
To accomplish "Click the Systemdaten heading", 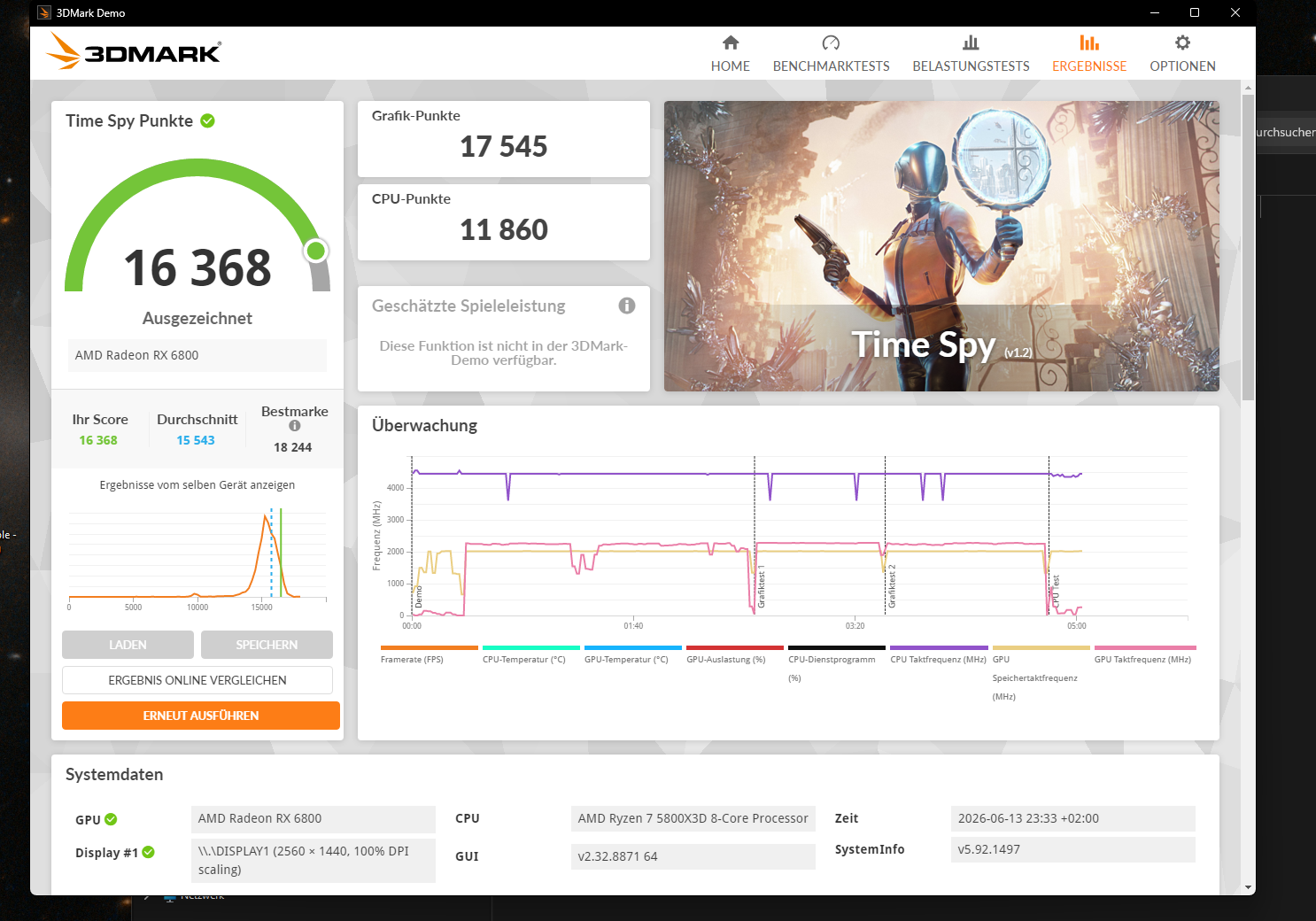I will coord(114,775).
